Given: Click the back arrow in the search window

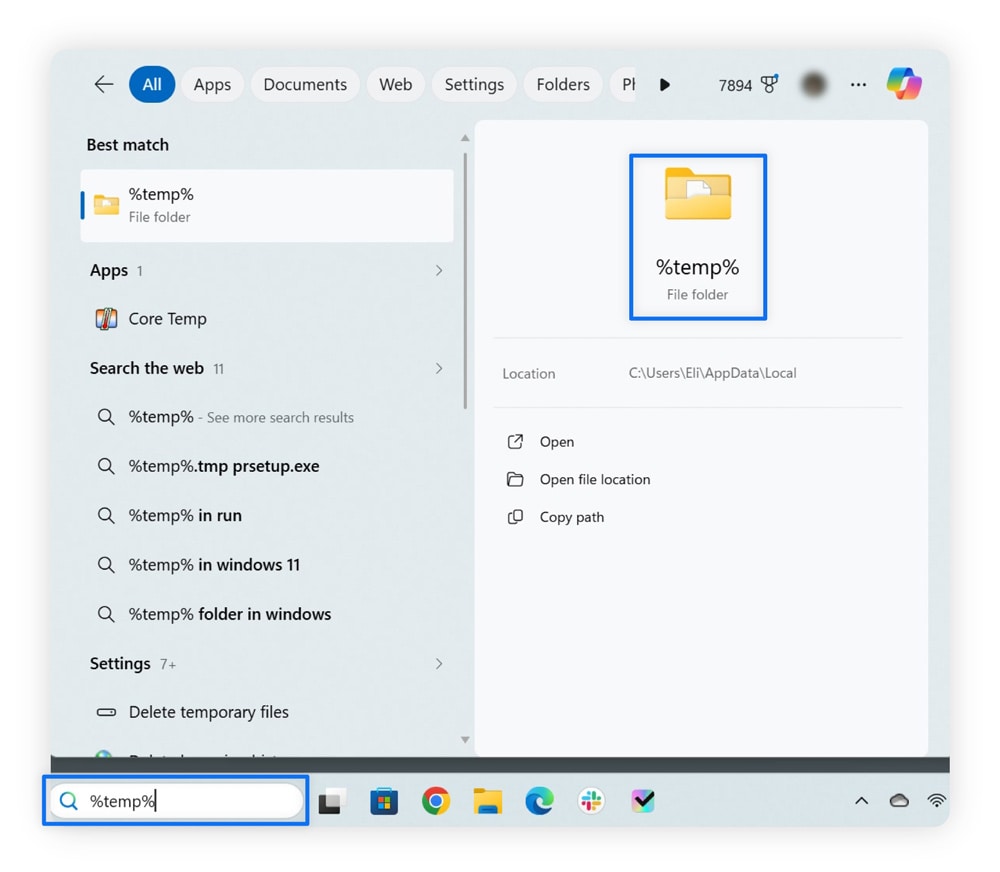Looking at the screenshot, I should point(103,84).
